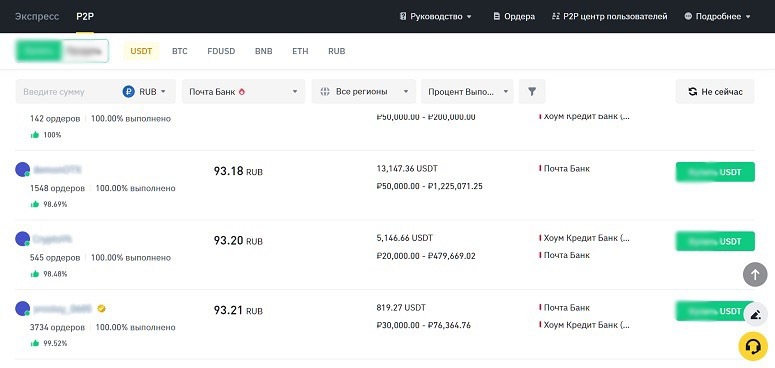Click the 3734 ордеров seller stat
The height and width of the screenshot is (368, 775).
pyautogui.click(x=57, y=327)
